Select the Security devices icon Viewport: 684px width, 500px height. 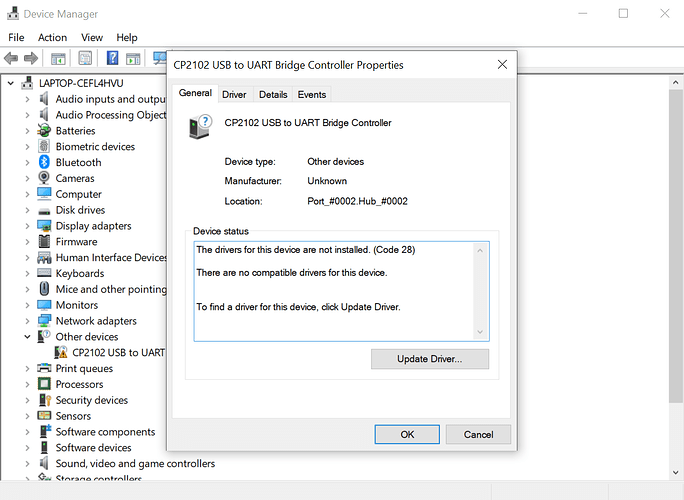(45, 400)
